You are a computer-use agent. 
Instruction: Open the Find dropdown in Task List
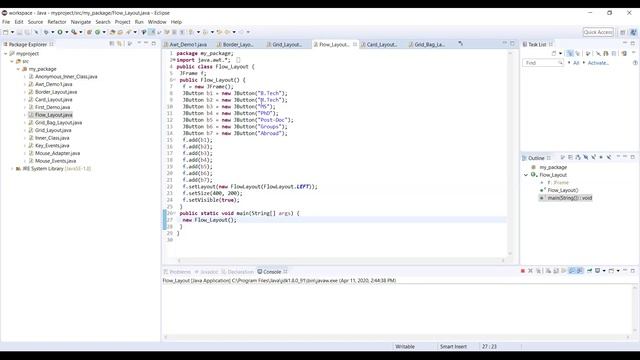[x=560, y=63]
